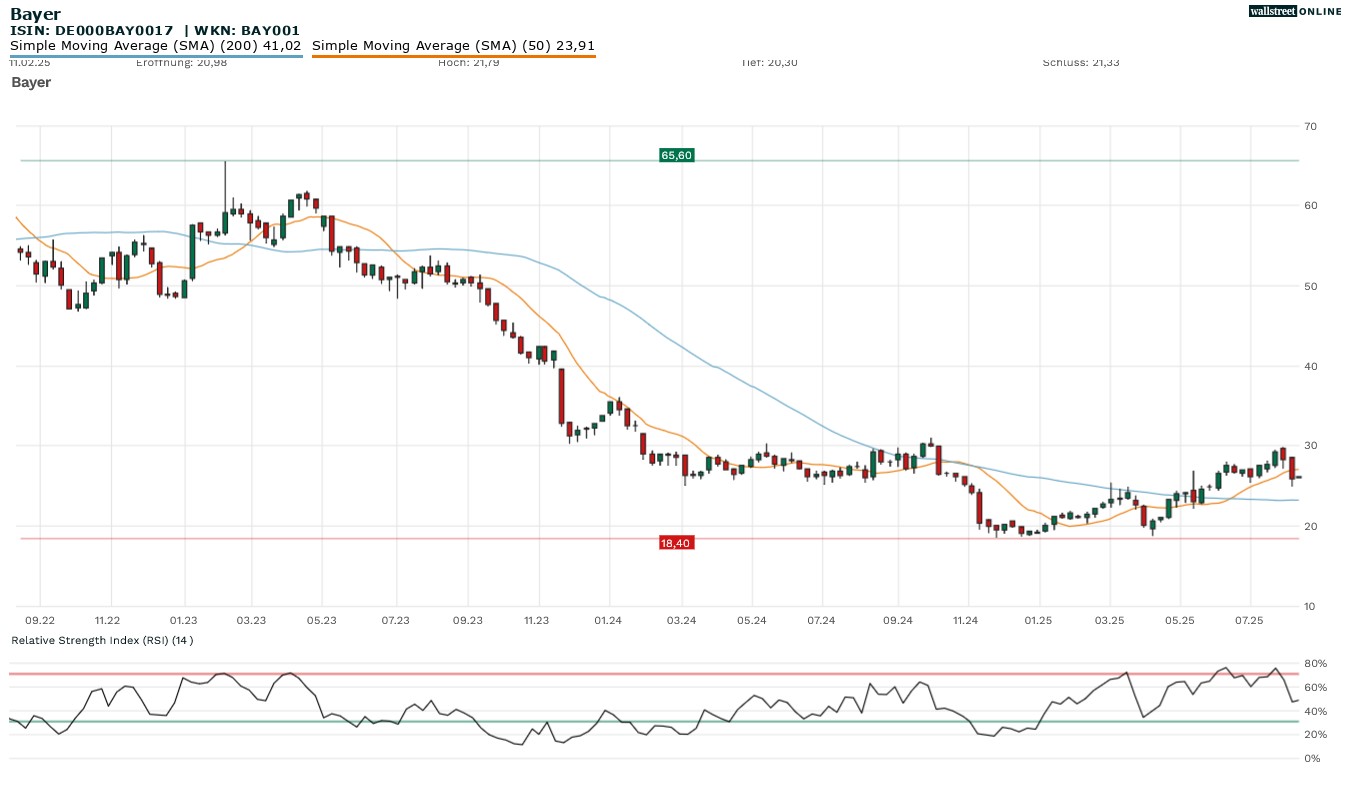Click price axis label 30

pos(1309,446)
